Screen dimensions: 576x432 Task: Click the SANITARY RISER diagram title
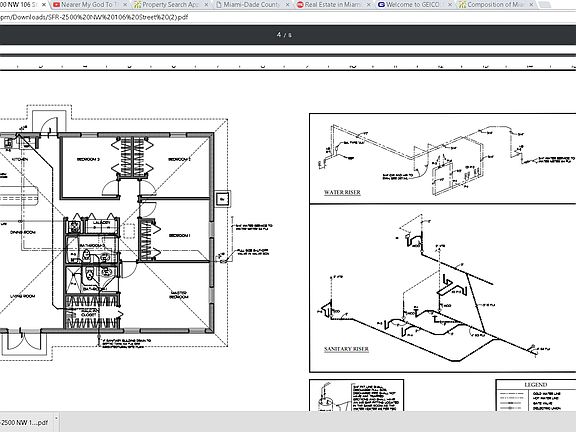(x=346, y=349)
